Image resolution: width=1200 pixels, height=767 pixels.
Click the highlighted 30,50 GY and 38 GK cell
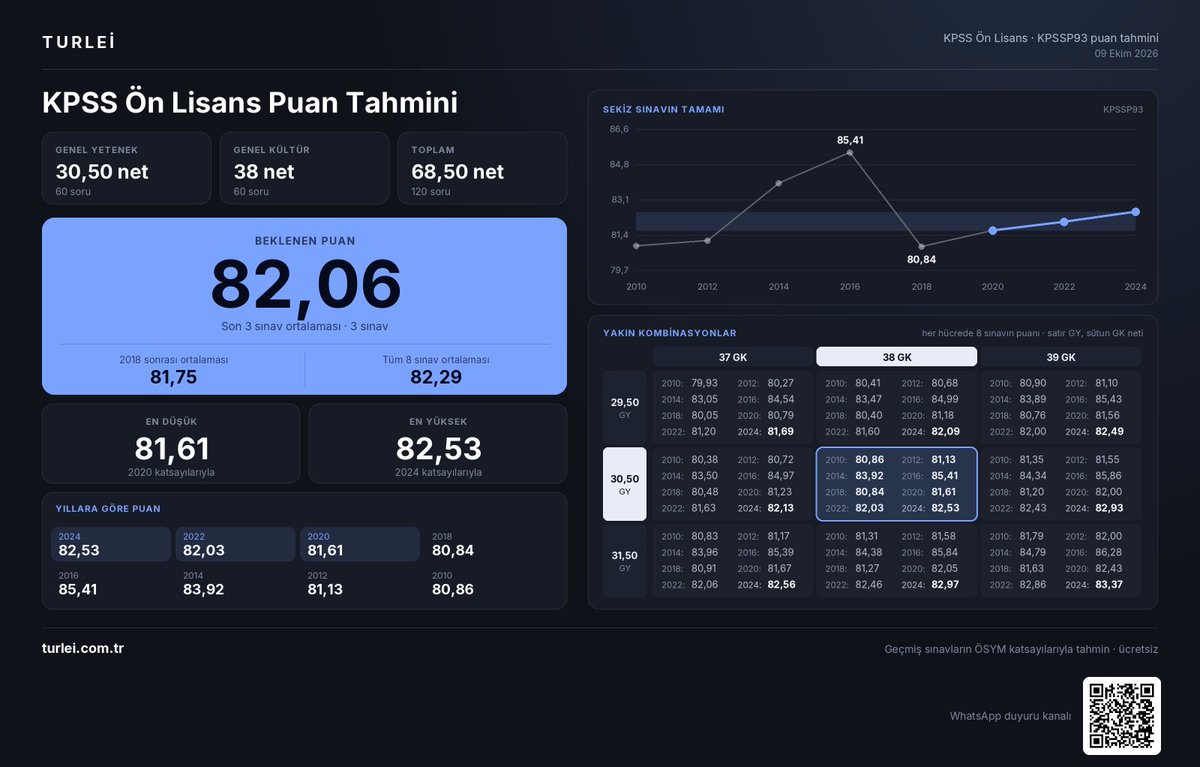coord(897,484)
